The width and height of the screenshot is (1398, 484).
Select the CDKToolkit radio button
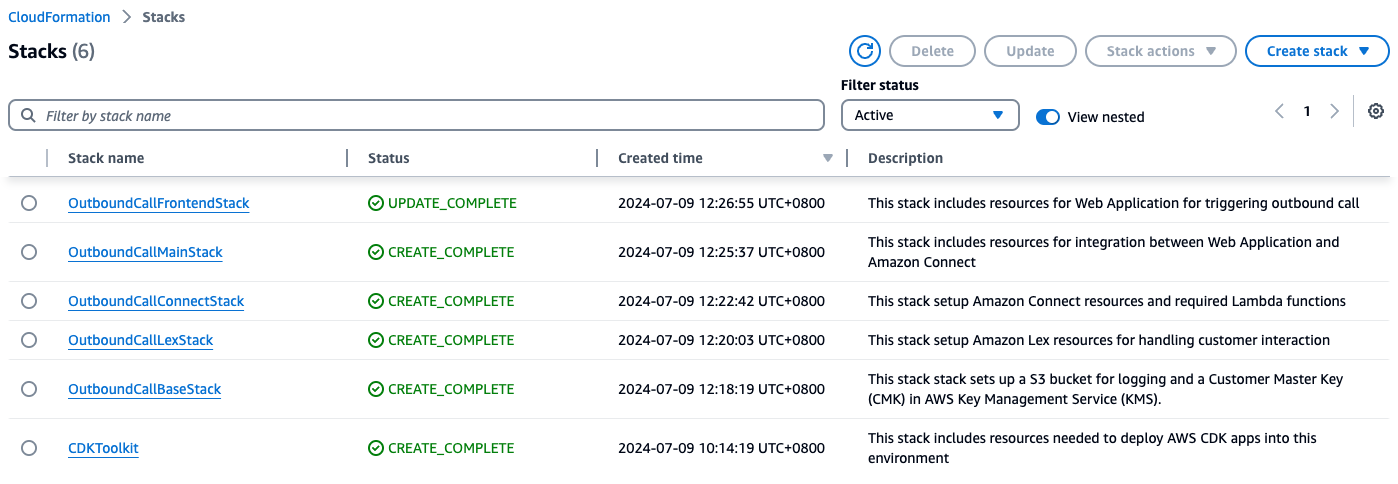29,448
